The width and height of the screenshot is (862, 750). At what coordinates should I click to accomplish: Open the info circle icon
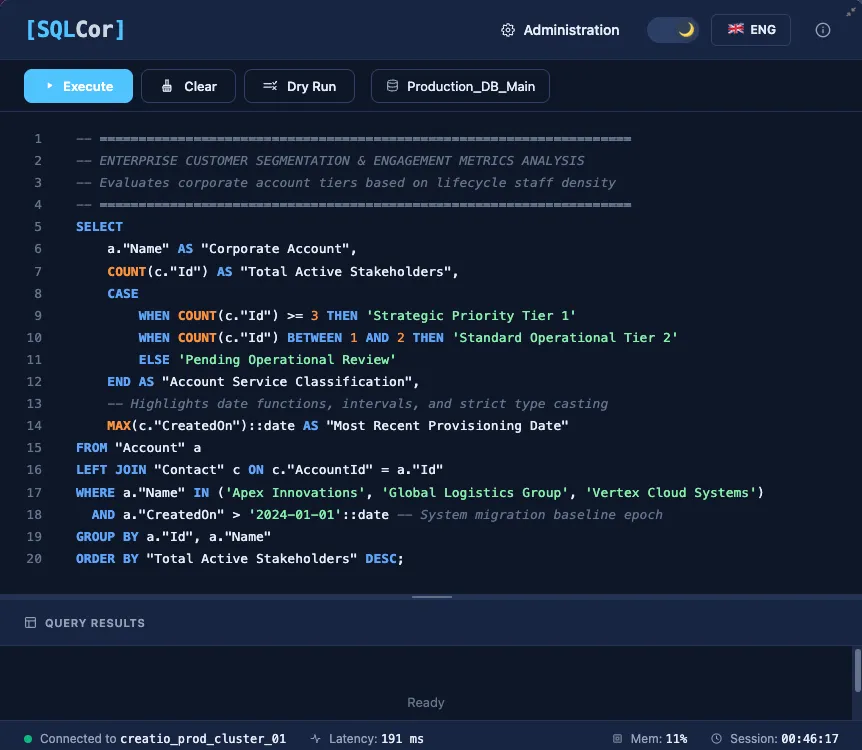822,30
